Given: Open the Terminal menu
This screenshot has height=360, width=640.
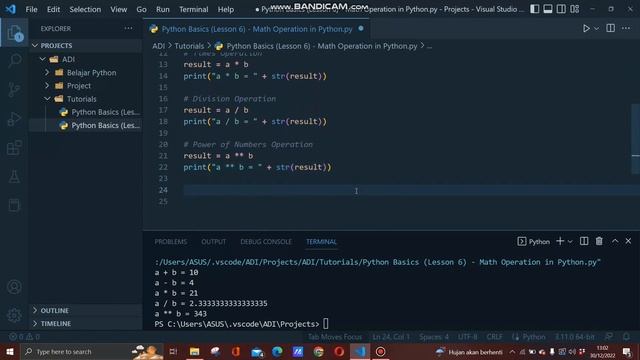Looking at the screenshot, I should coord(193,9).
